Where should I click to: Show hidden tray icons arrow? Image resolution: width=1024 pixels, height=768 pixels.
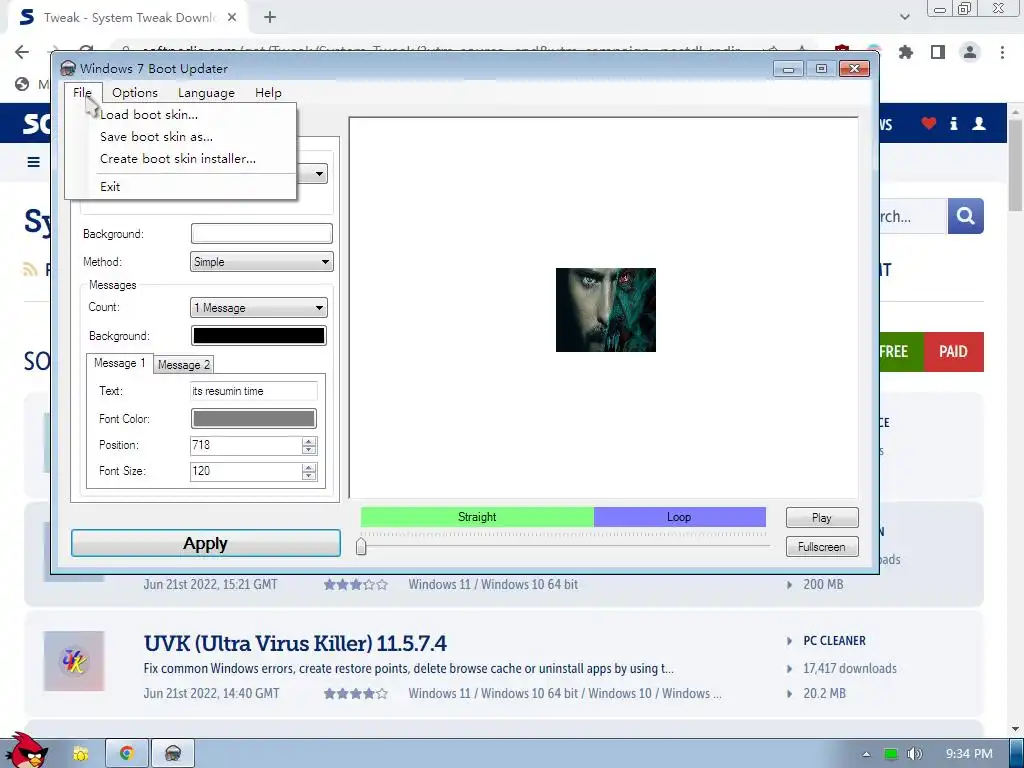(x=866, y=754)
